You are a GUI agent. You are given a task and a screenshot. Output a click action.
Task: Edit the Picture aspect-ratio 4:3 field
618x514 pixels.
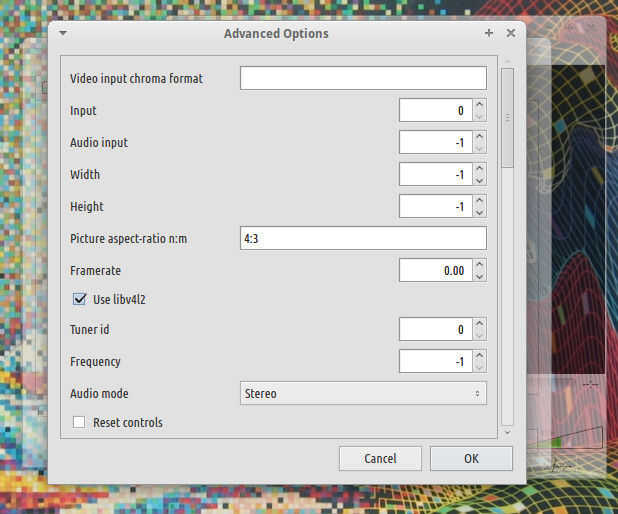(x=363, y=238)
